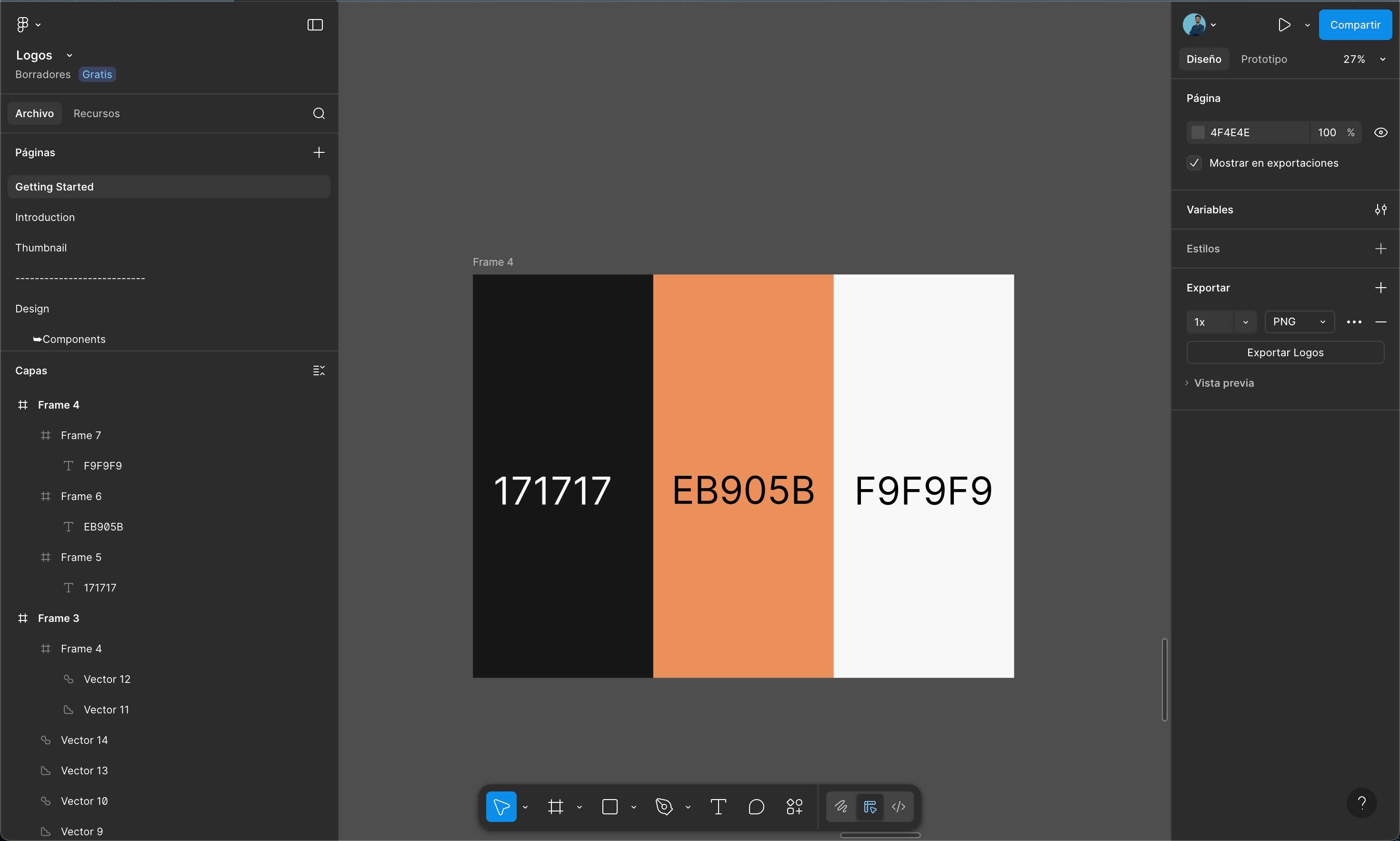The width and height of the screenshot is (1400, 841).
Task: Click the Exportar Logos button
Action: tap(1284, 352)
